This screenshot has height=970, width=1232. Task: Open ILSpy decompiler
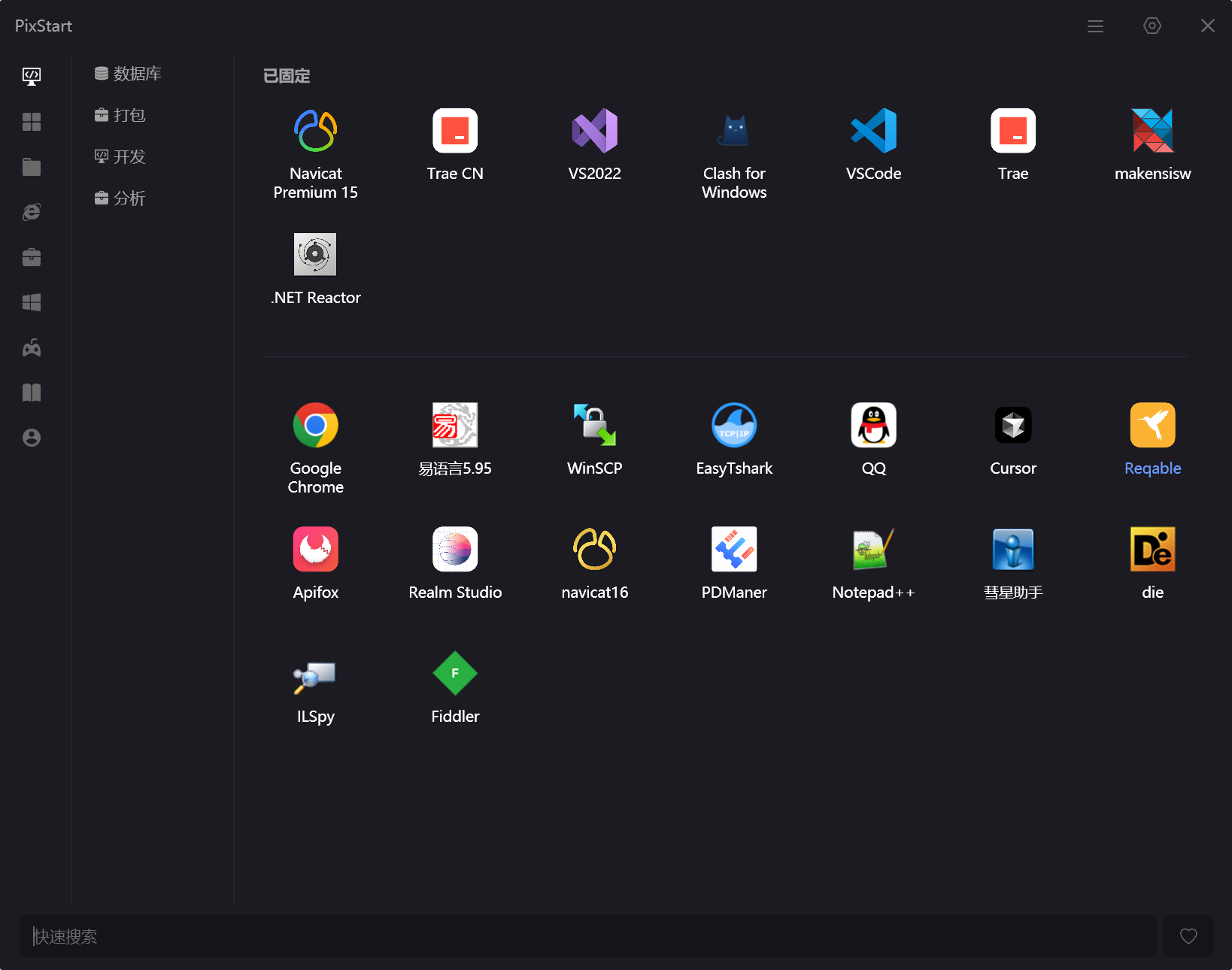(x=315, y=674)
